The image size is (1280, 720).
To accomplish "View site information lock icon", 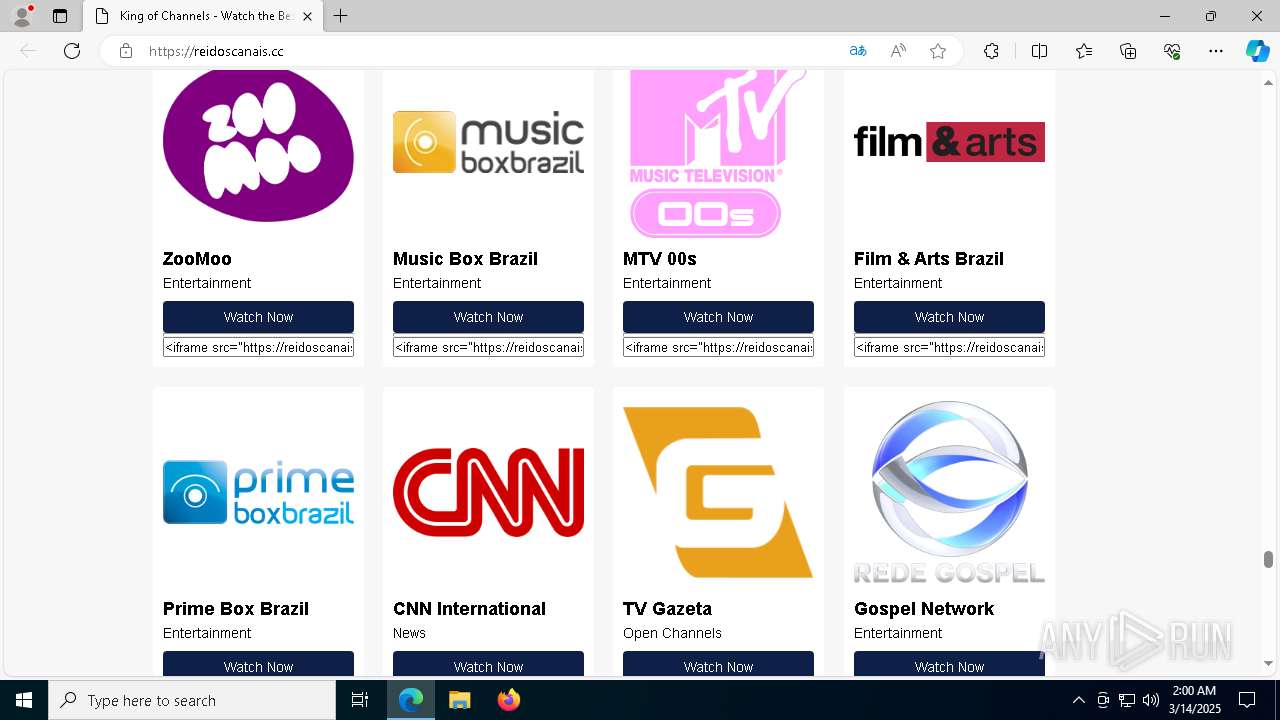I will (x=126, y=51).
